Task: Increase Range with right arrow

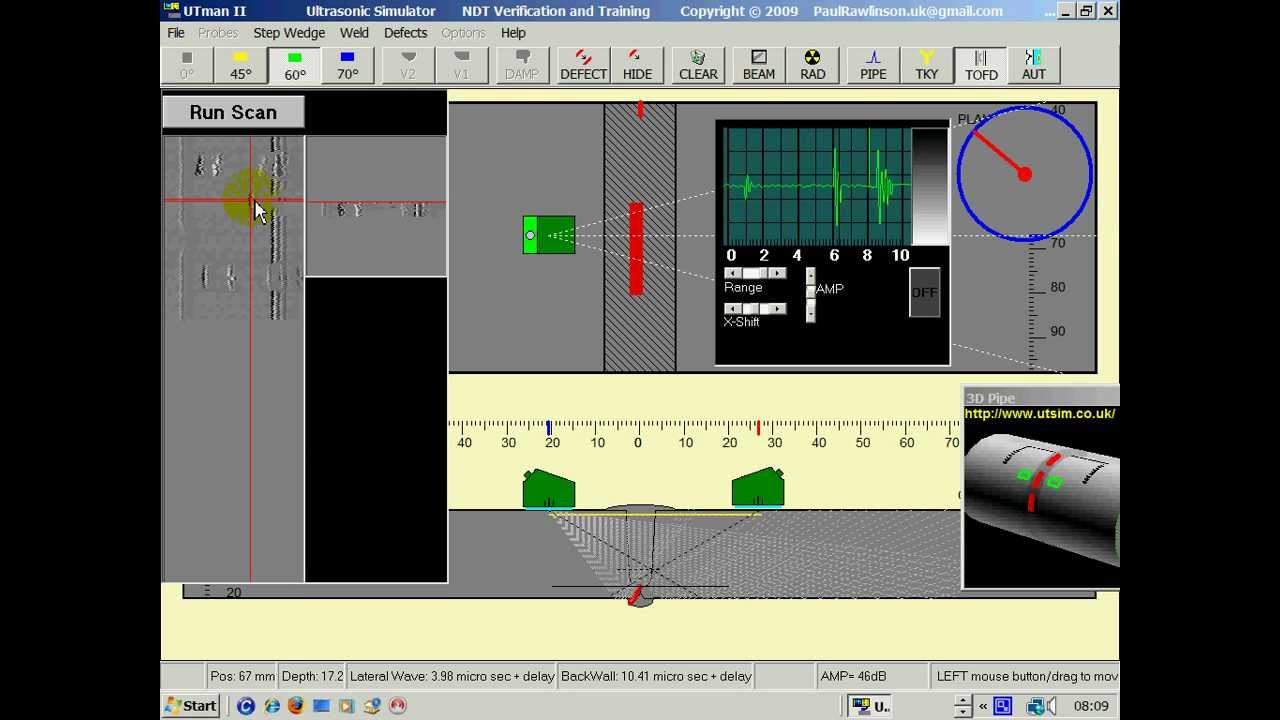Action: pyautogui.click(x=779, y=273)
